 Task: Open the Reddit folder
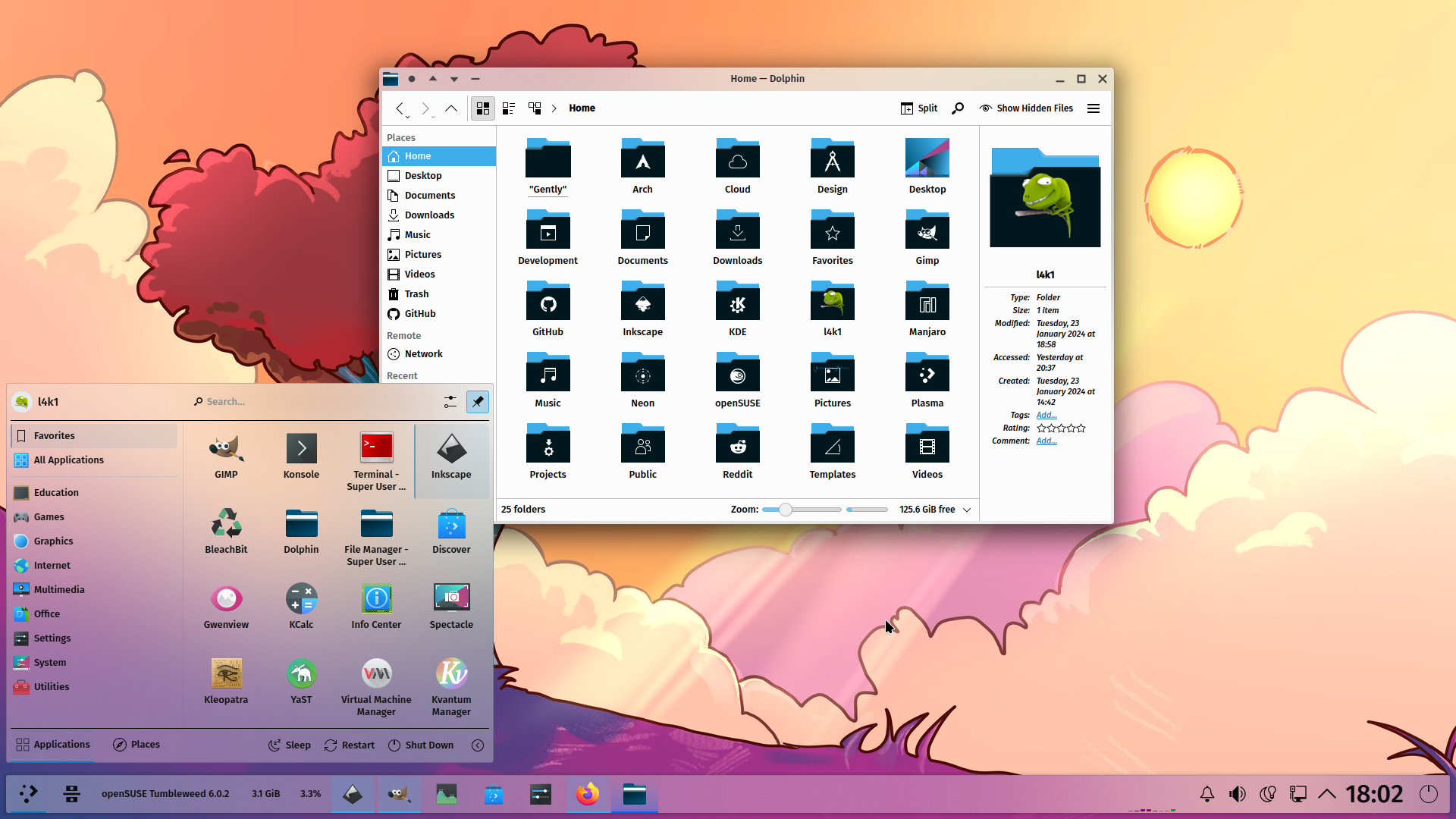pos(737,451)
